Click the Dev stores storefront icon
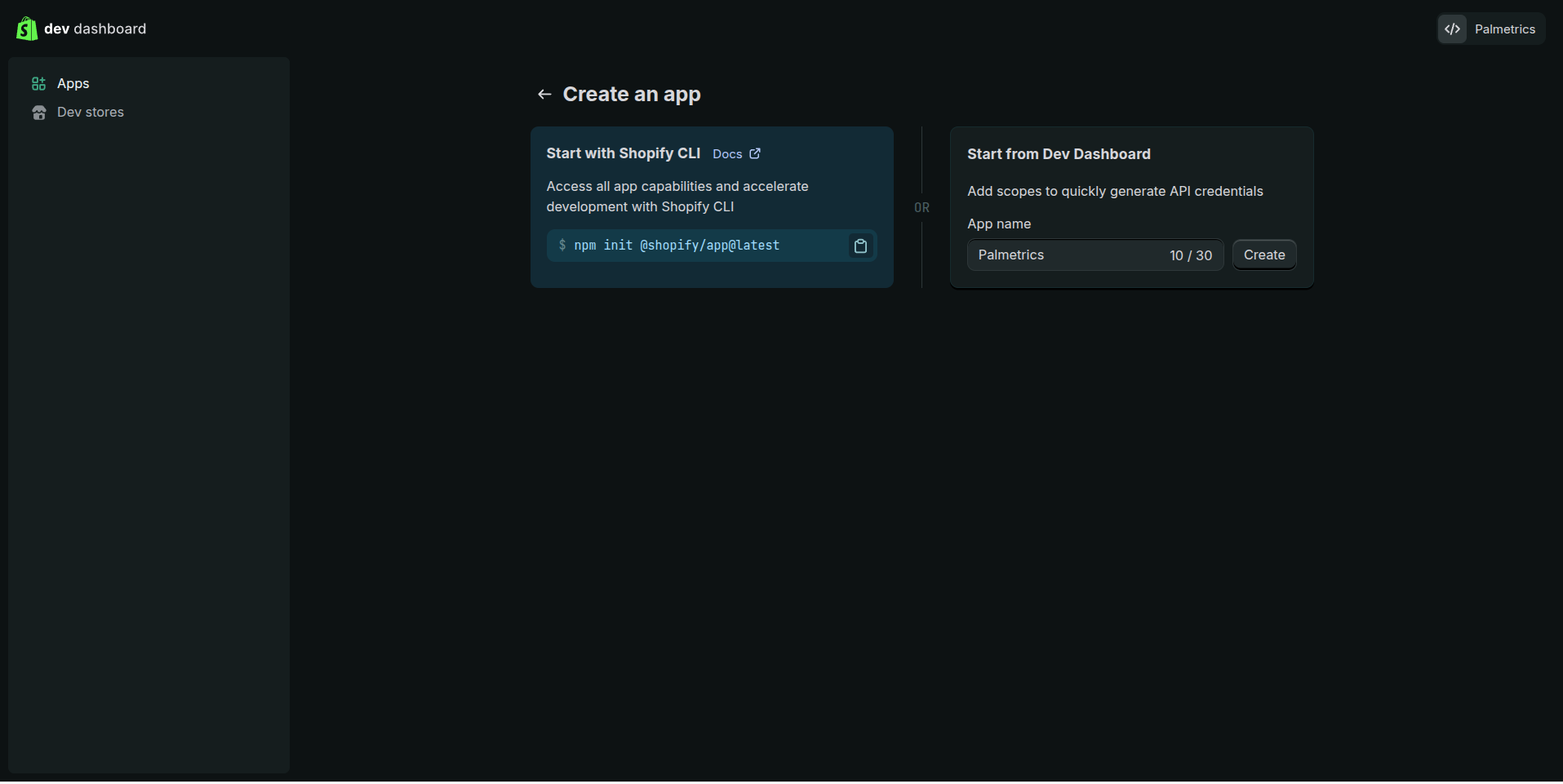Screen dimensions: 1563x784 click(x=38, y=113)
